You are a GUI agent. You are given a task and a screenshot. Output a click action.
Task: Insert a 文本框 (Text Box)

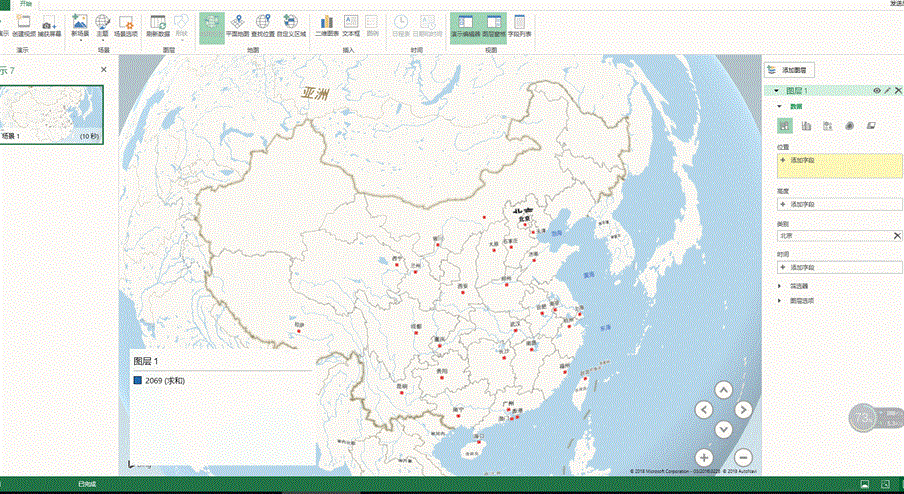(351, 24)
